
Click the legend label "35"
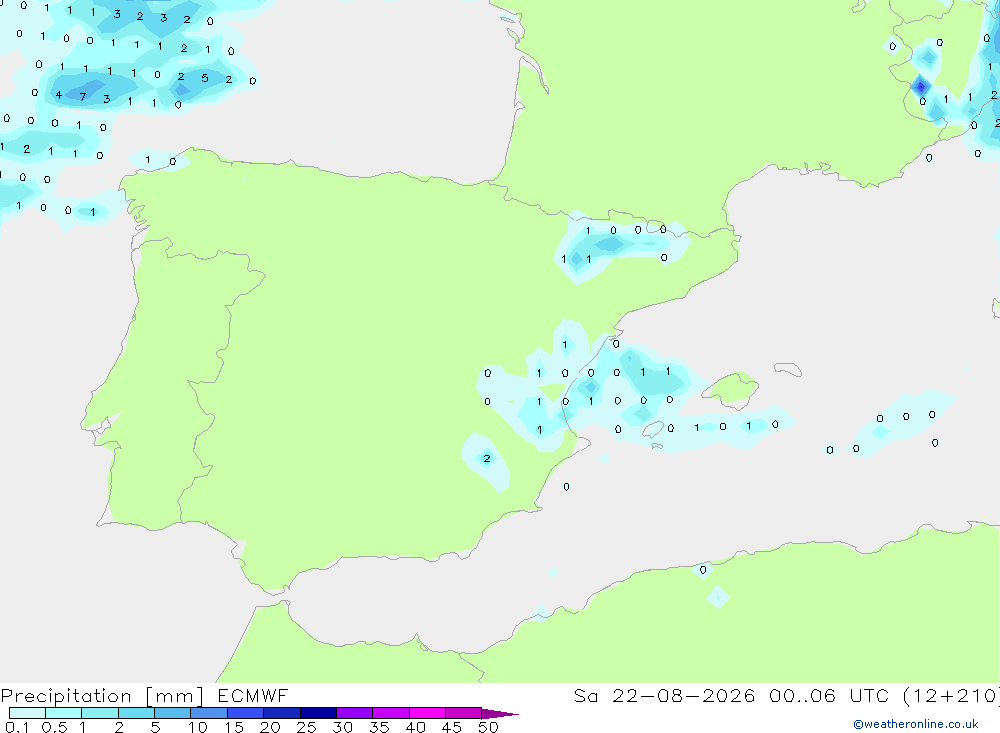pos(379,727)
